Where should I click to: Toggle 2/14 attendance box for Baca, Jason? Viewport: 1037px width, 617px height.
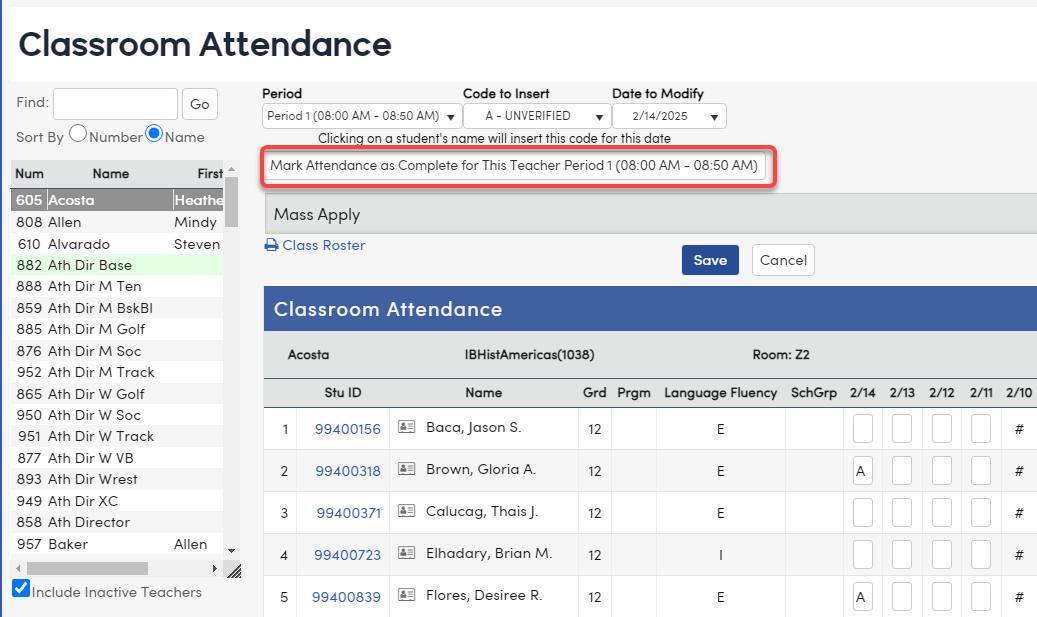(862, 429)
